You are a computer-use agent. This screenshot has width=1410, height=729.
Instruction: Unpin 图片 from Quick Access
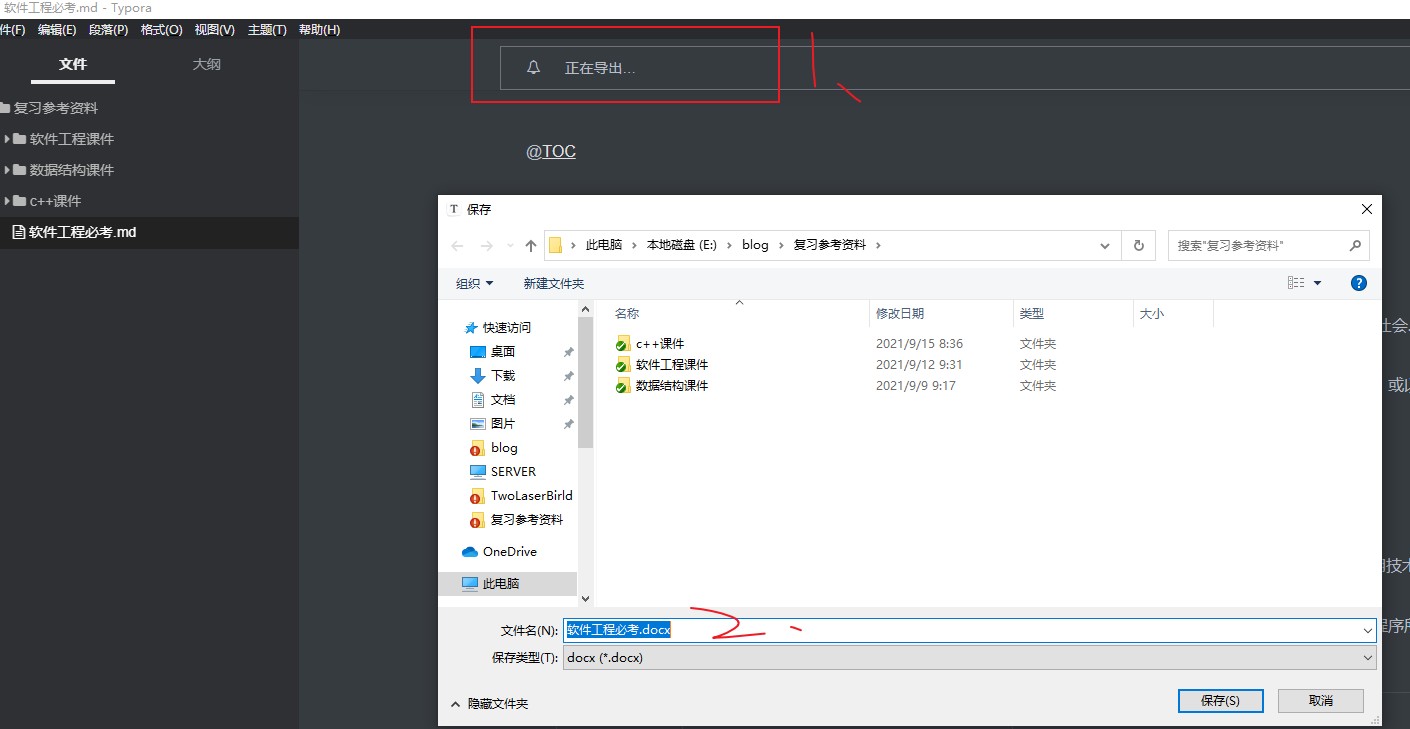[x=567, y=423]
